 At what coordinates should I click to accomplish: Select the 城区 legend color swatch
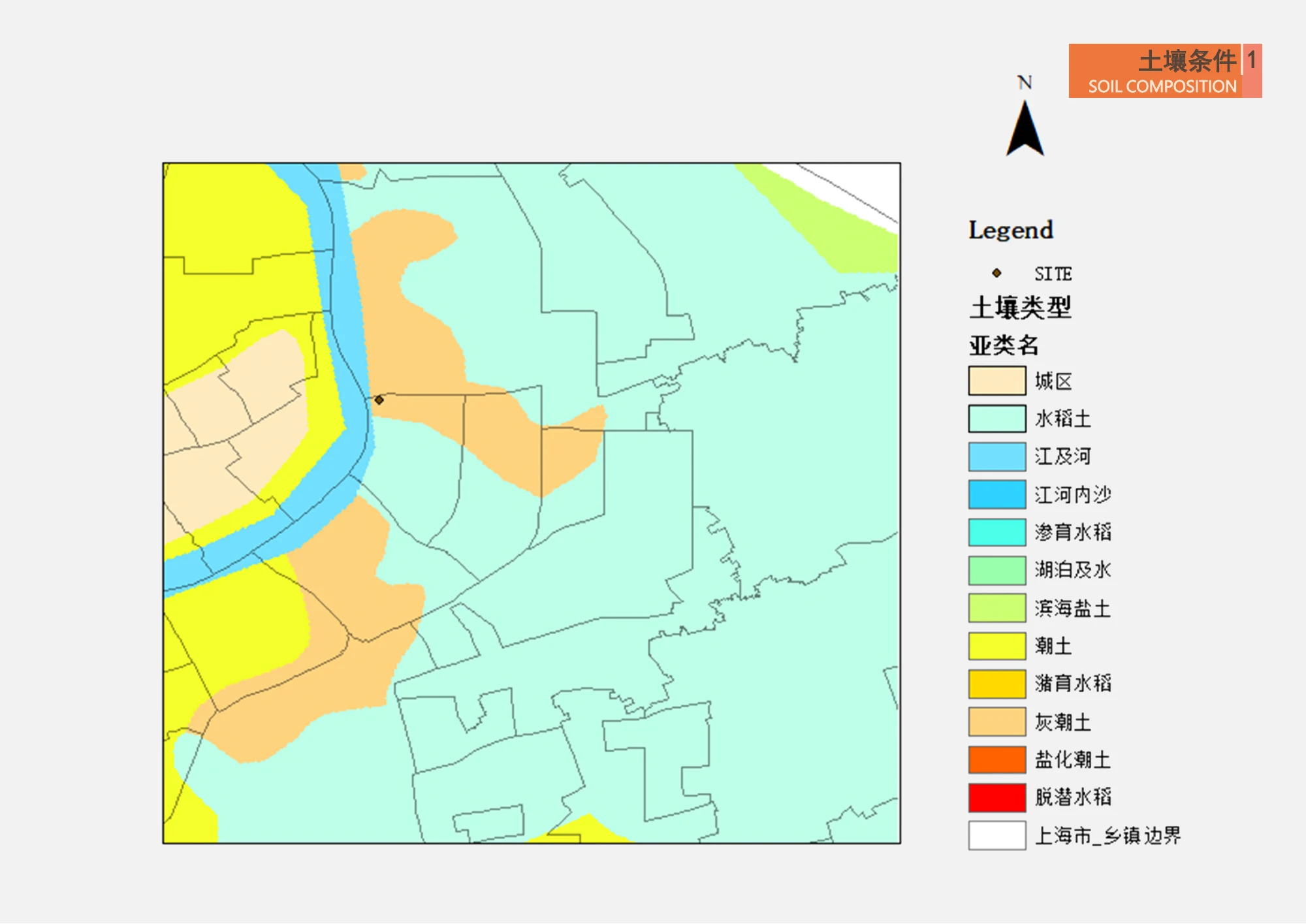[997, 381]
